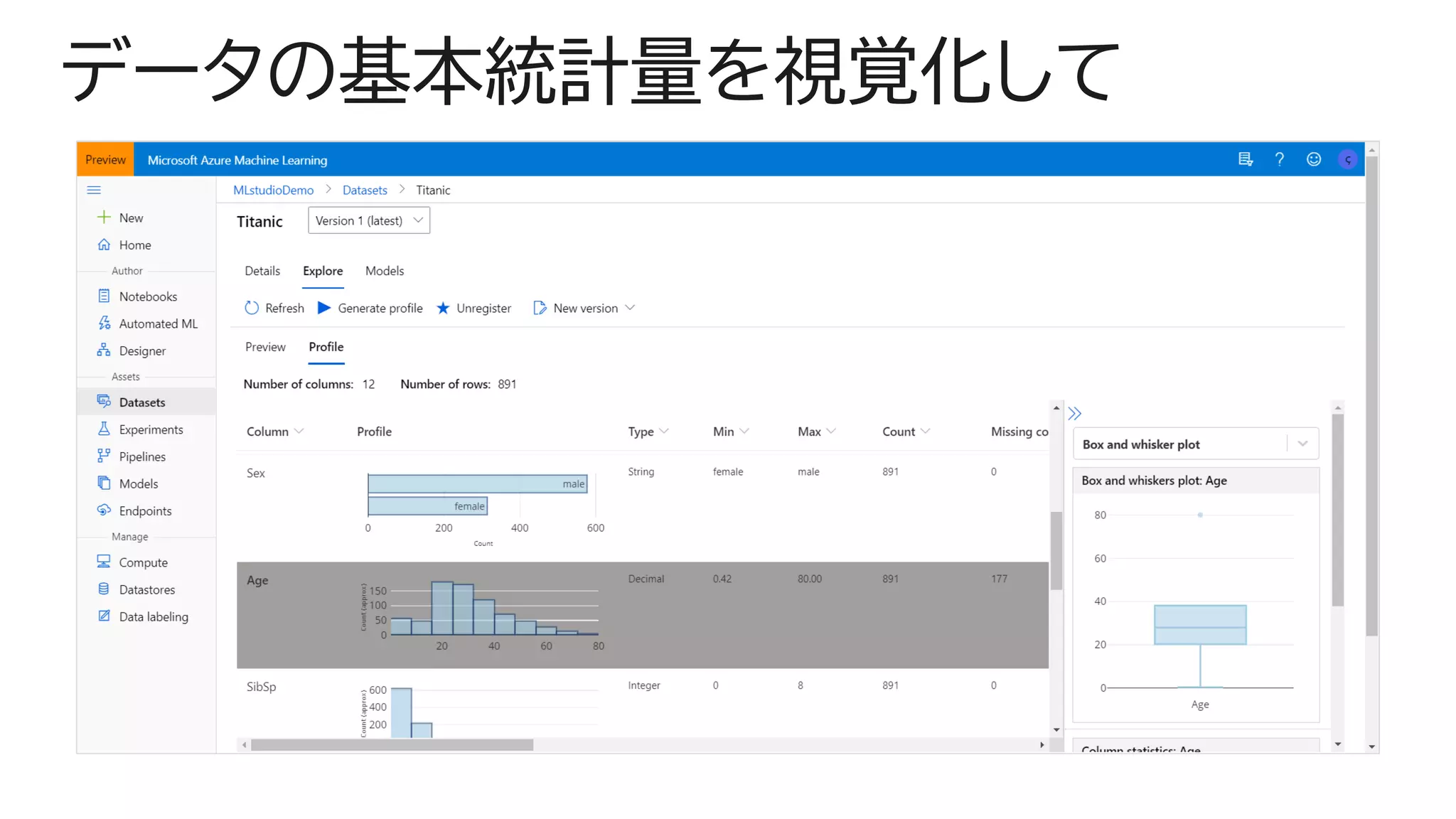Open the Column header sort chevron

tap(299, 431)
